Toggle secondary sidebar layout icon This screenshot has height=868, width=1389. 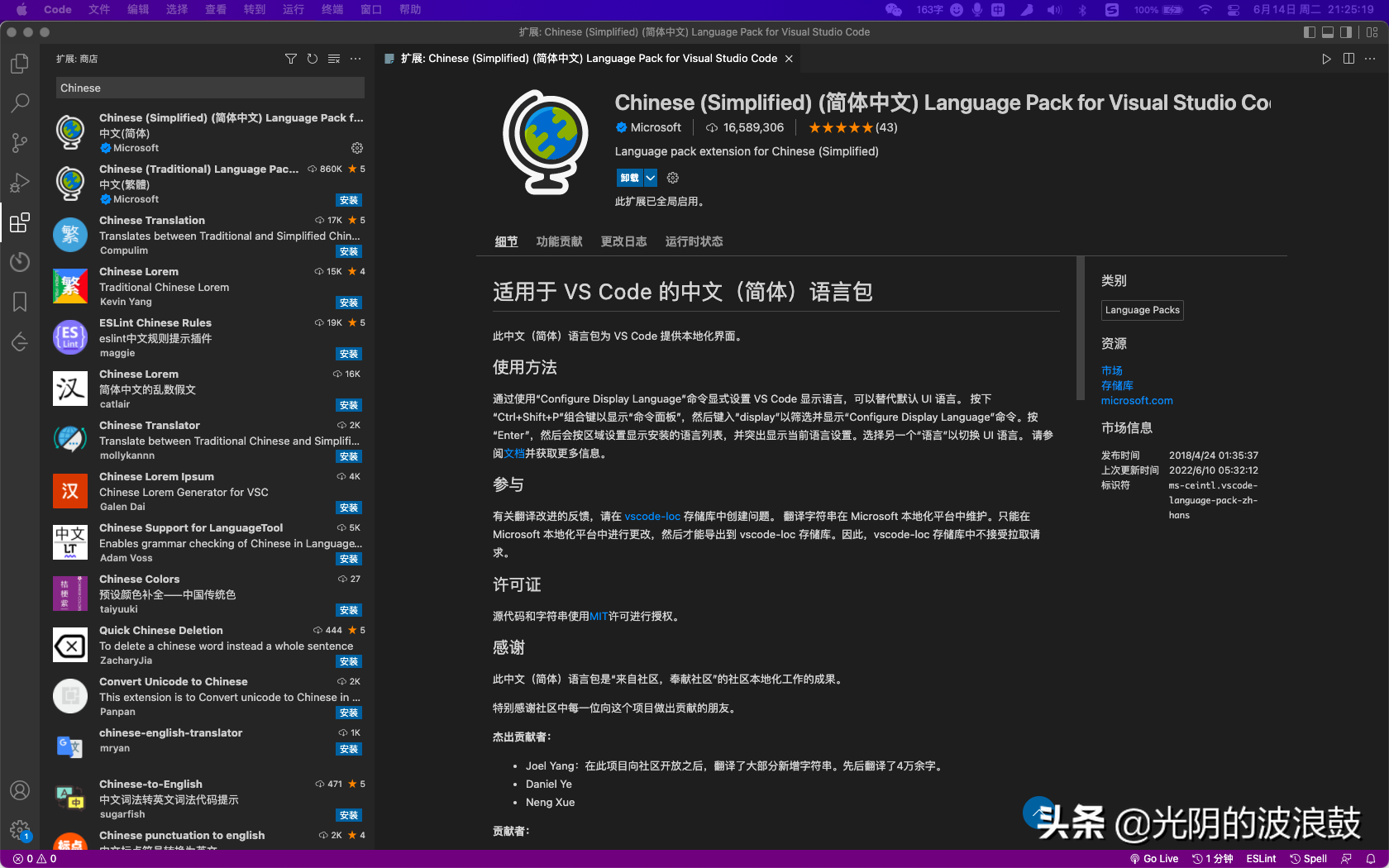(x=1346, y=32)
